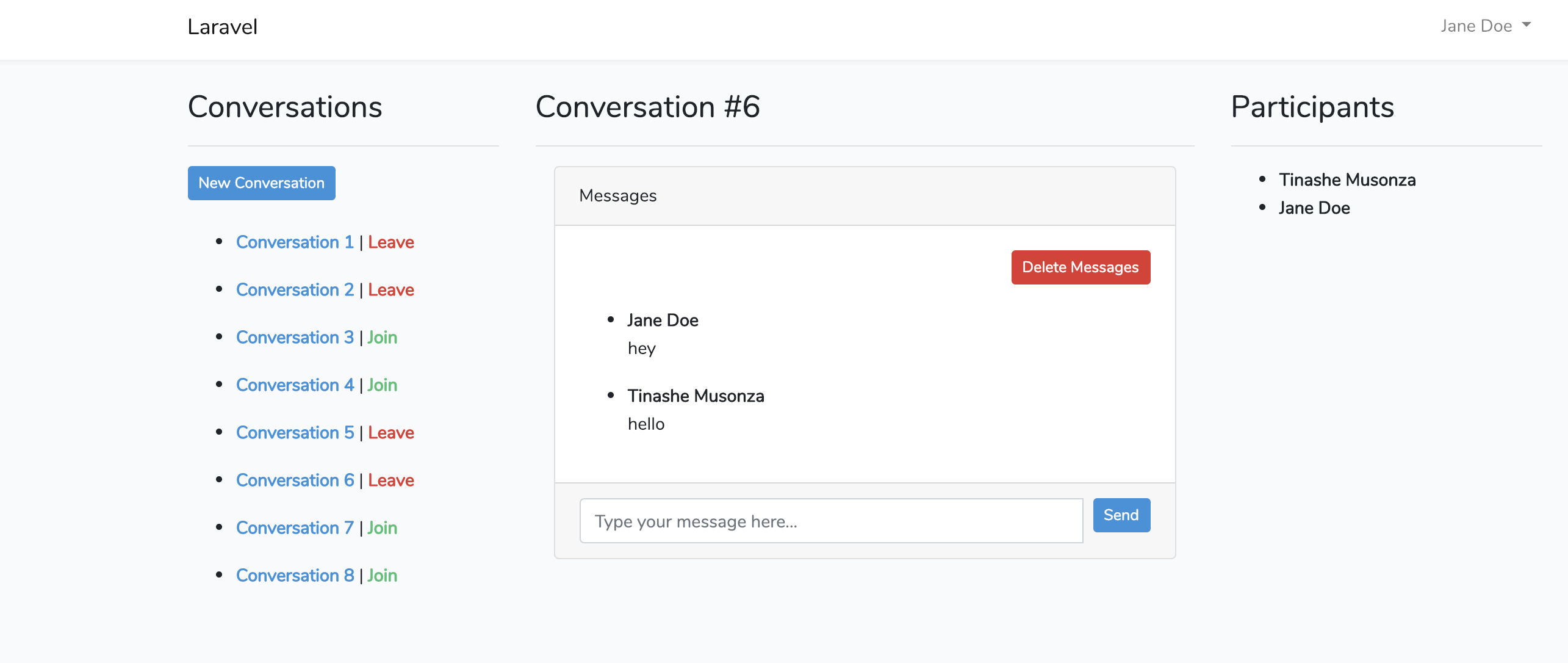This screenshot has width=1568, height=663.
Task: Click the Delete Messages button
Action: (1080, 267)
